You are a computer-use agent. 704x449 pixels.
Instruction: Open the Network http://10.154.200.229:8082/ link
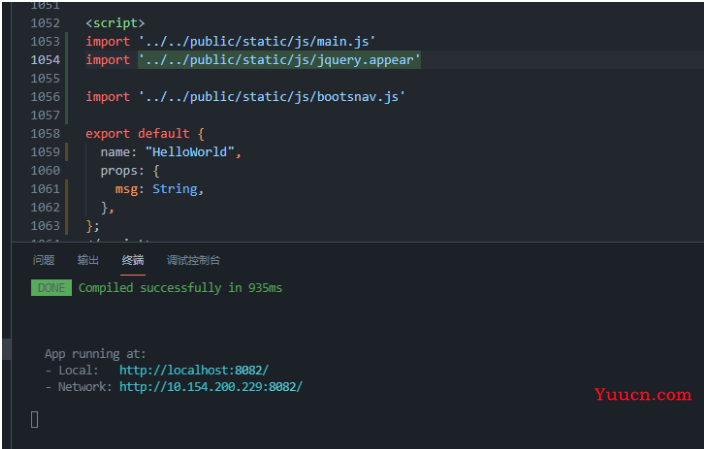point(211,387)
